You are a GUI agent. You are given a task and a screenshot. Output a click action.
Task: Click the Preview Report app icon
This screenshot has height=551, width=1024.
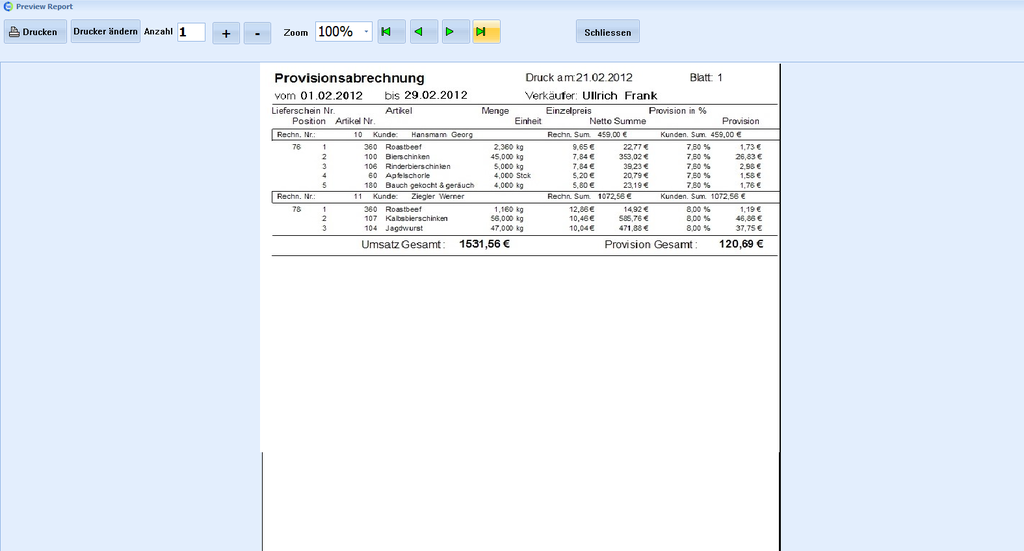8,7
